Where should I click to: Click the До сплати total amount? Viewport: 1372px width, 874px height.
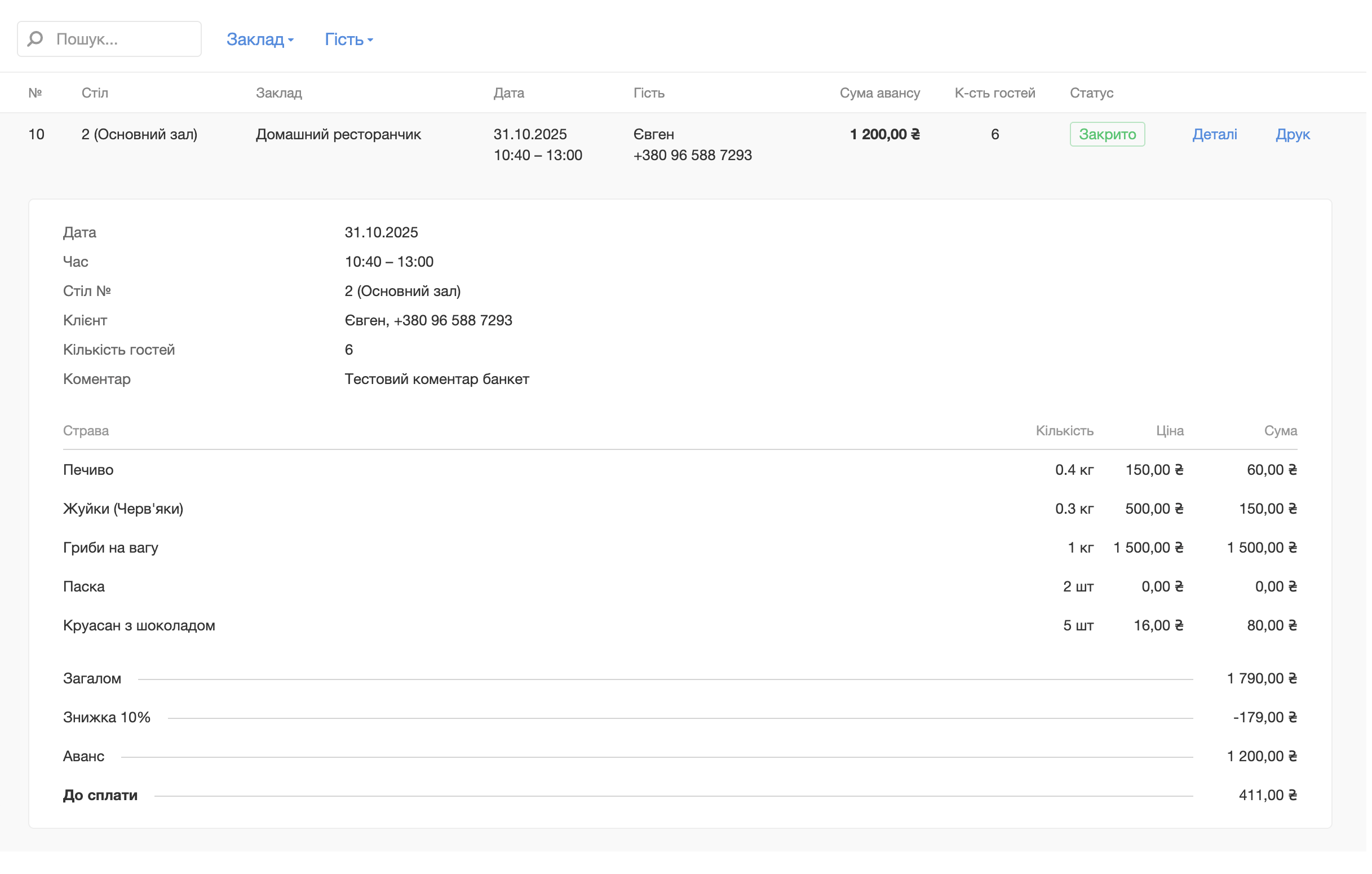(x=1267, y=794)
